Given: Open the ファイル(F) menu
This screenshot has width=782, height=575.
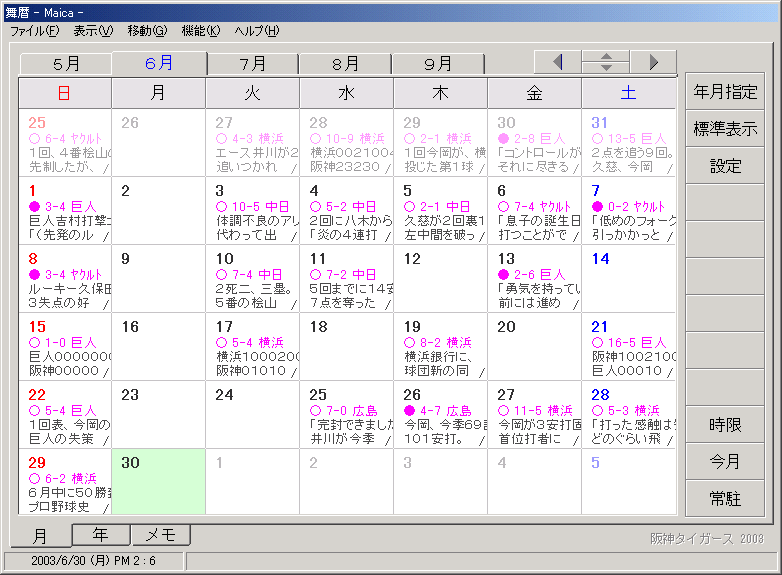Looking at the screenshot, I should 34,31.
